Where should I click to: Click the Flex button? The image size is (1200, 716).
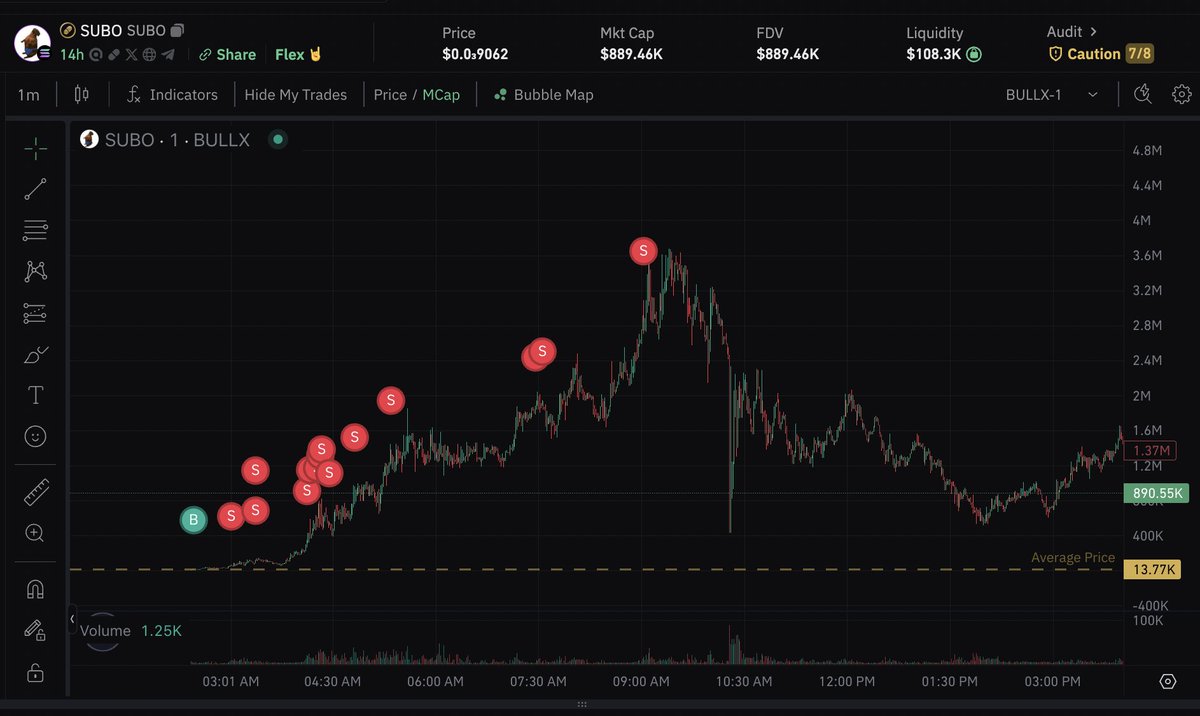click(x=297, y=54)
